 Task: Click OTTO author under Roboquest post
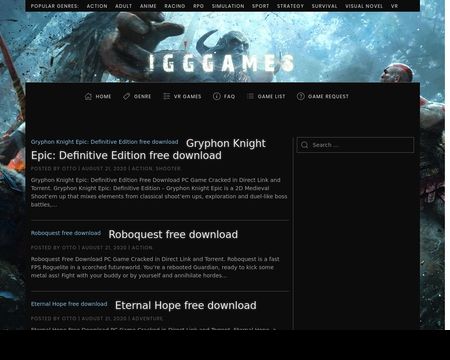pyautogui.click(x=69, y=248)
